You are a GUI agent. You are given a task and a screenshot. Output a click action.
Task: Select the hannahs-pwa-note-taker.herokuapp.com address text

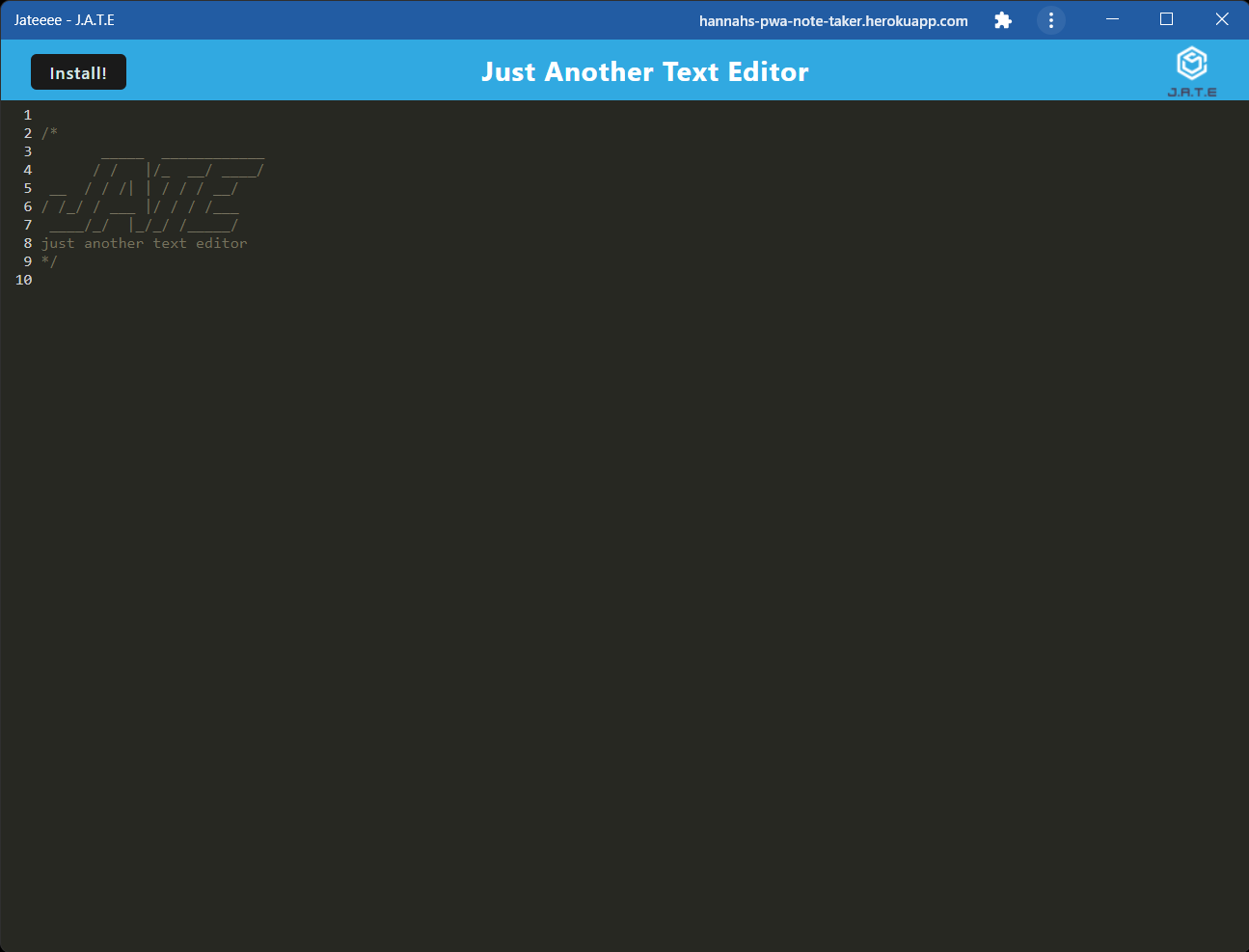pos(833,20)
